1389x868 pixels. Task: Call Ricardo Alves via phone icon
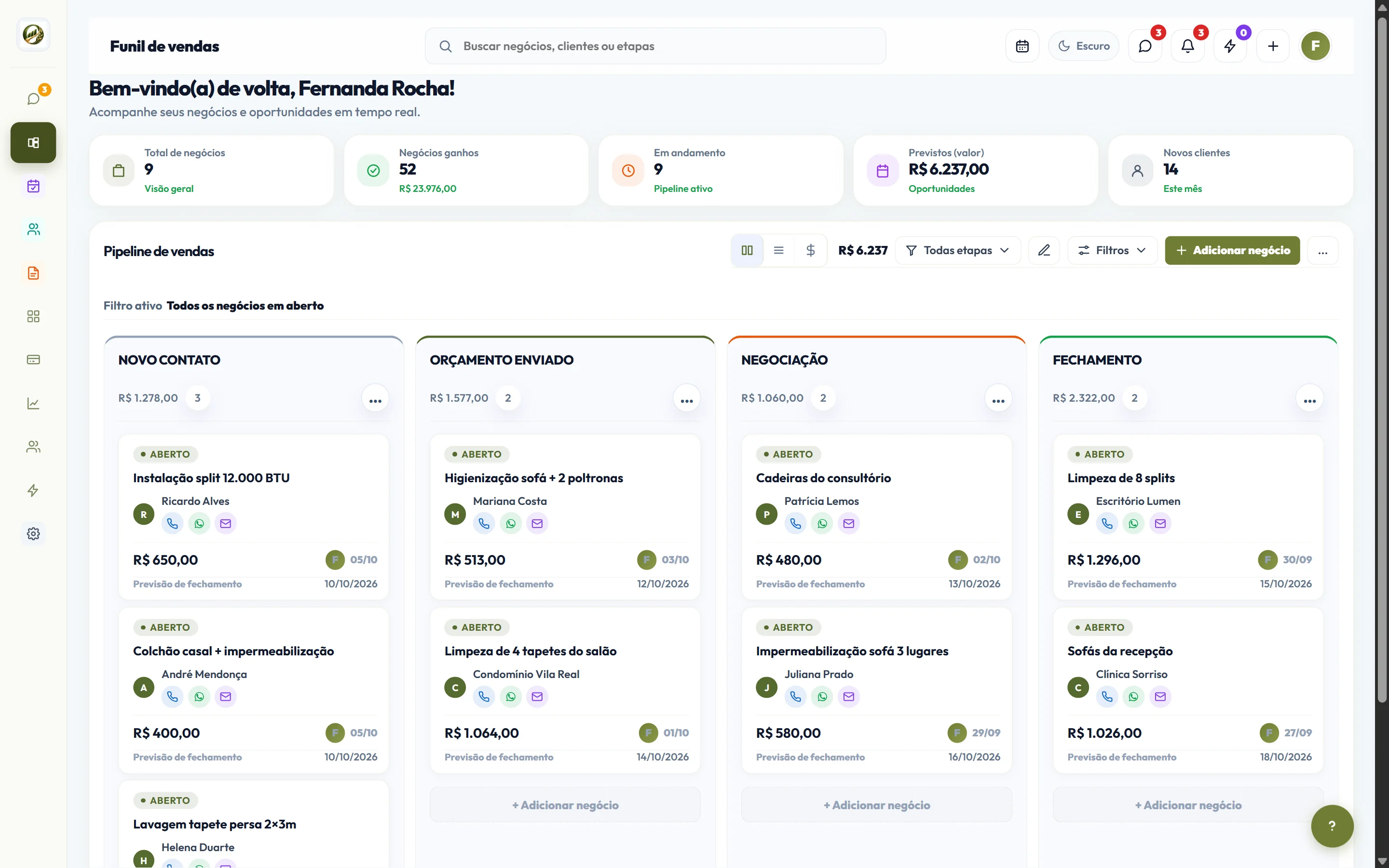click(x=172, y=523)
